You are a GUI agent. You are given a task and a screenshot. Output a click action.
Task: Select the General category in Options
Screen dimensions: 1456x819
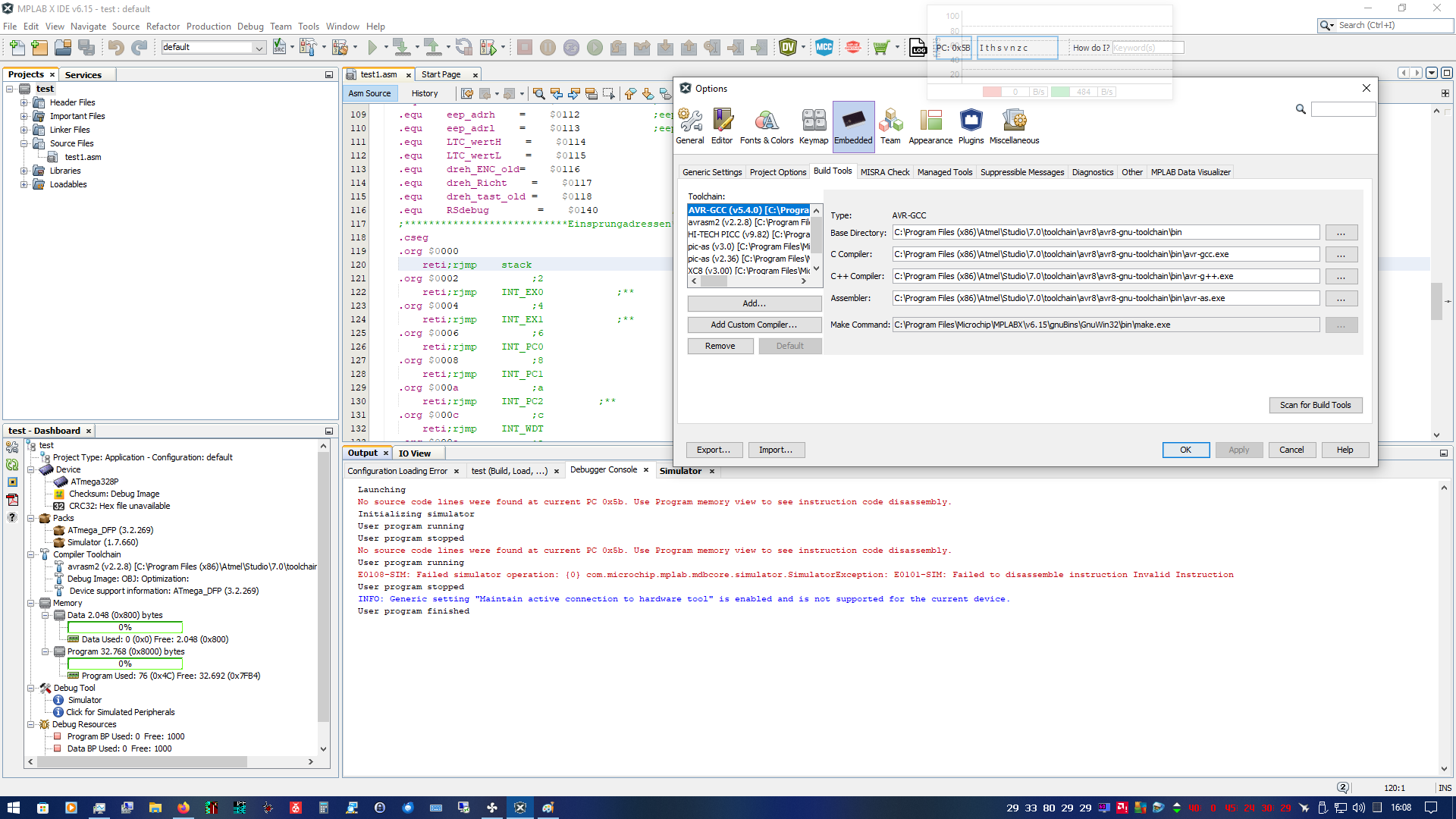pos(690,126)
